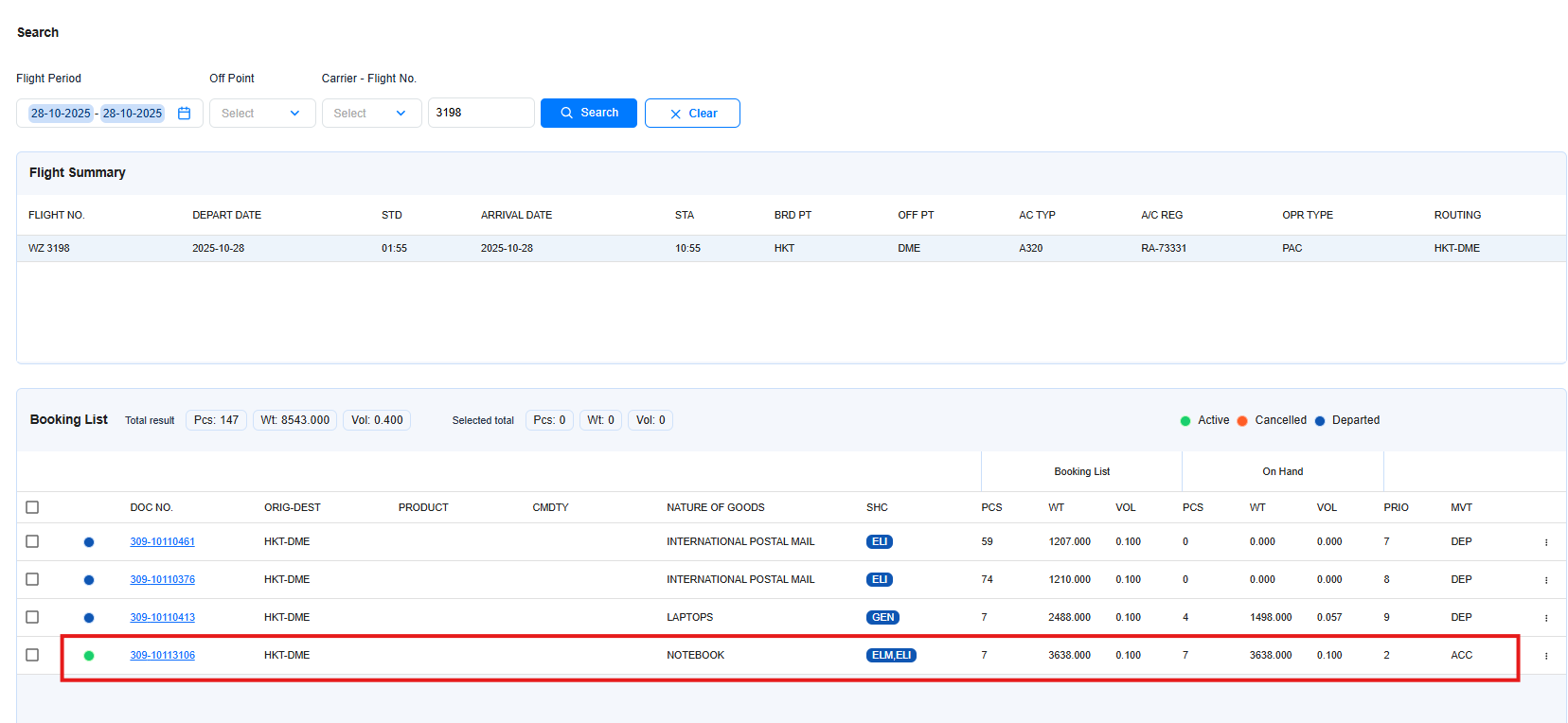Viewport: 1568px width, 723px height.
Task: Click the DOC NO. column header
Action: (151, 508)
